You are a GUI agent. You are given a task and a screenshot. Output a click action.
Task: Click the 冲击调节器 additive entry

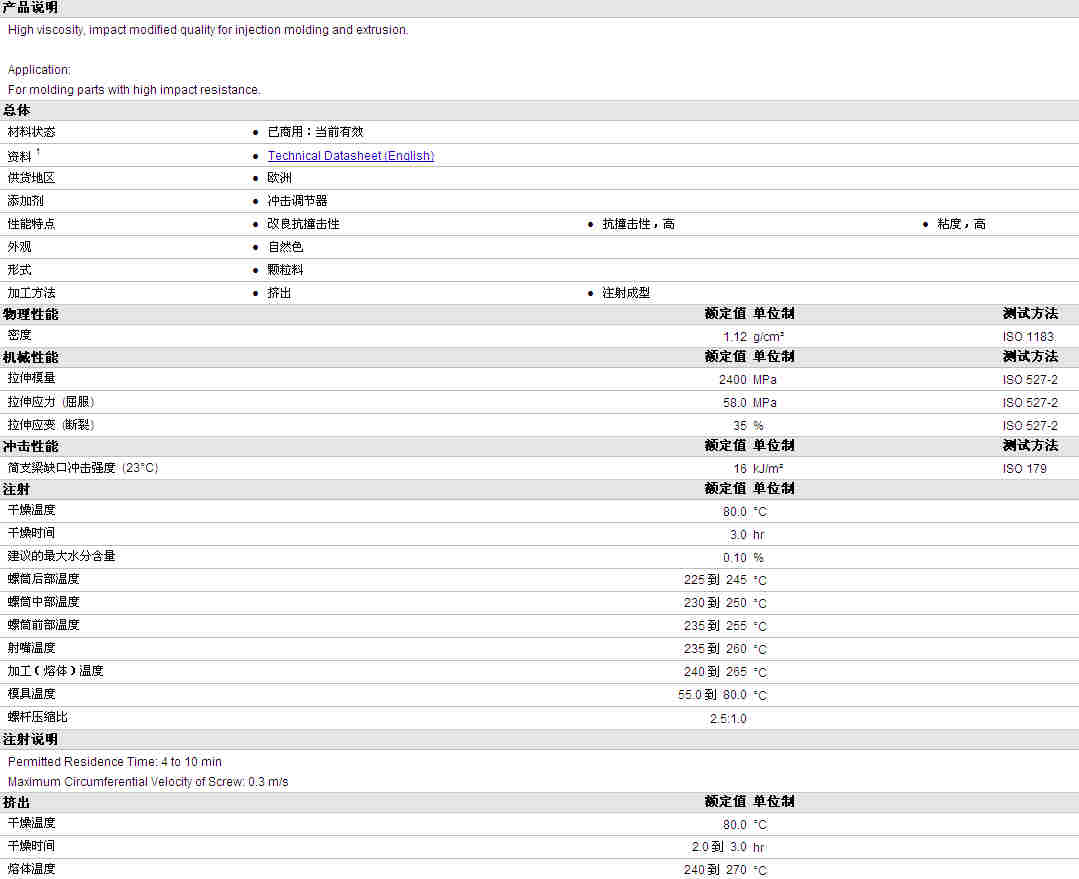pyautogui.click(x=297, y=201)
